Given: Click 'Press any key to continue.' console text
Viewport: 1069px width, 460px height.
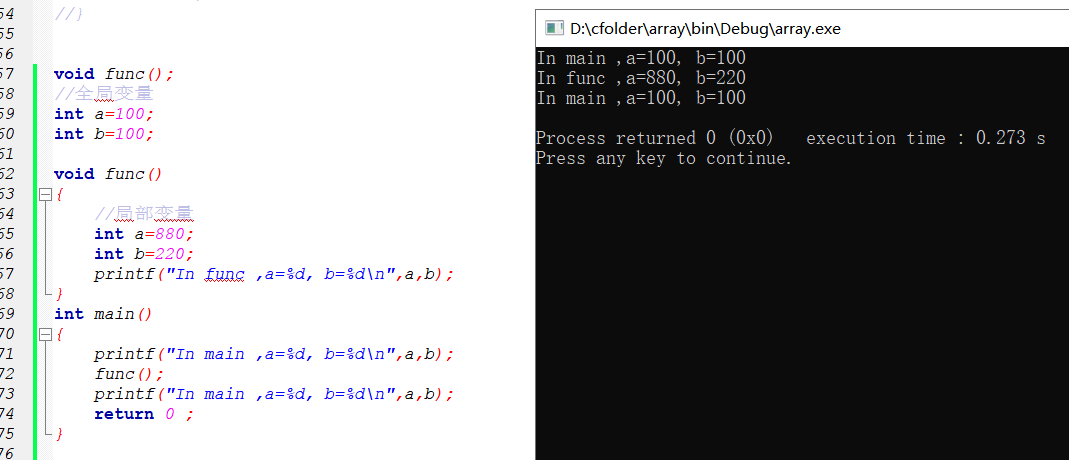Looking at the screenshot, I should (x=664, y=158).
